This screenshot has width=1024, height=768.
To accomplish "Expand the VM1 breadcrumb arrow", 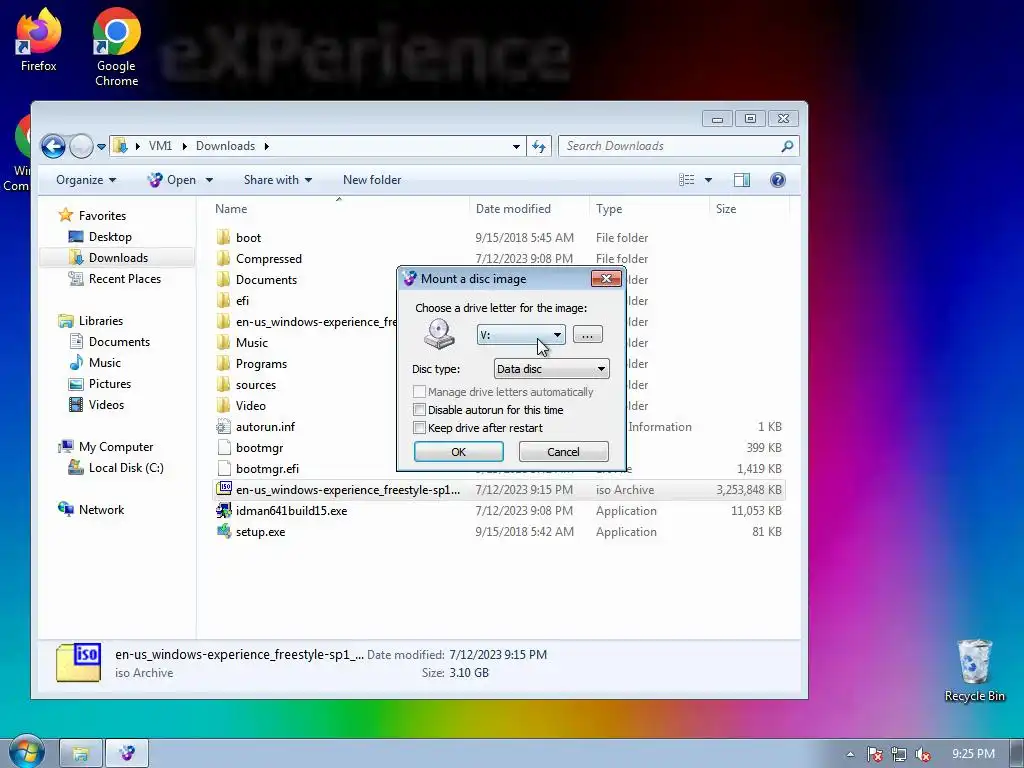I will [184, 146].
